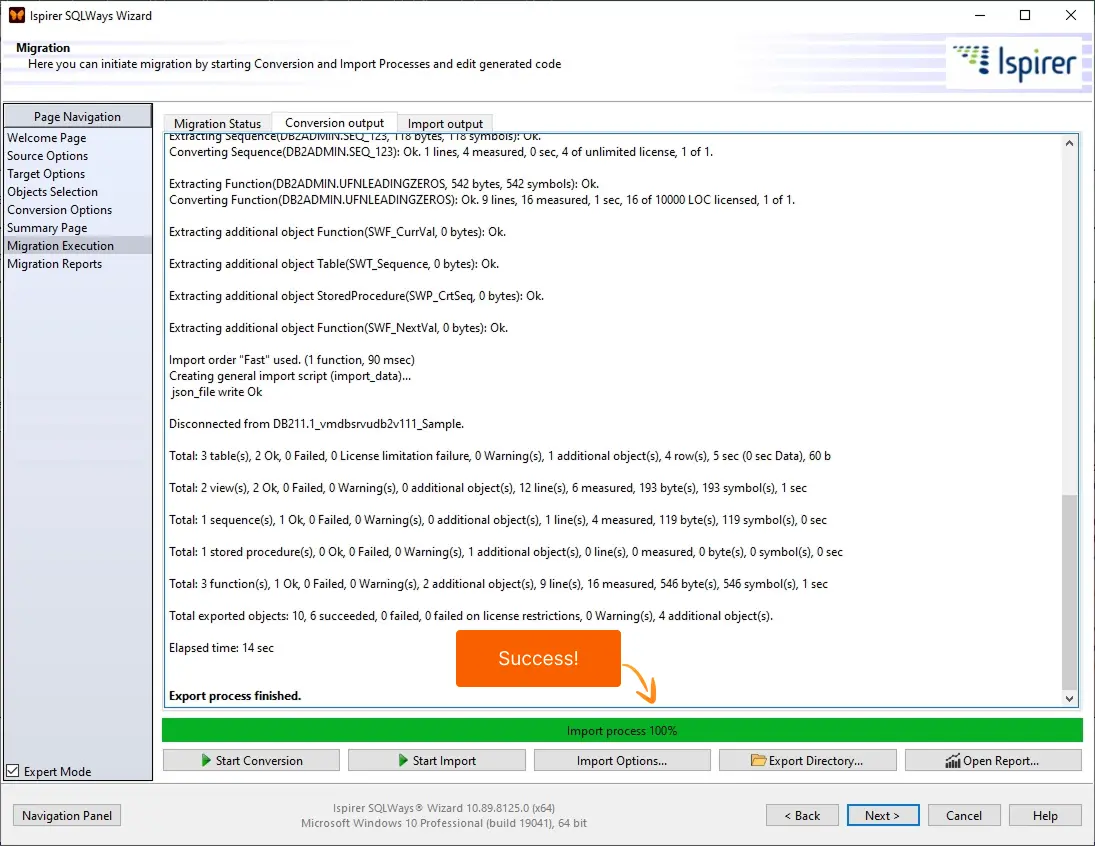Viewport: 1095px width, 846px height.
Task: Open Help from the bottom bar
Action: coord(1045,815)
